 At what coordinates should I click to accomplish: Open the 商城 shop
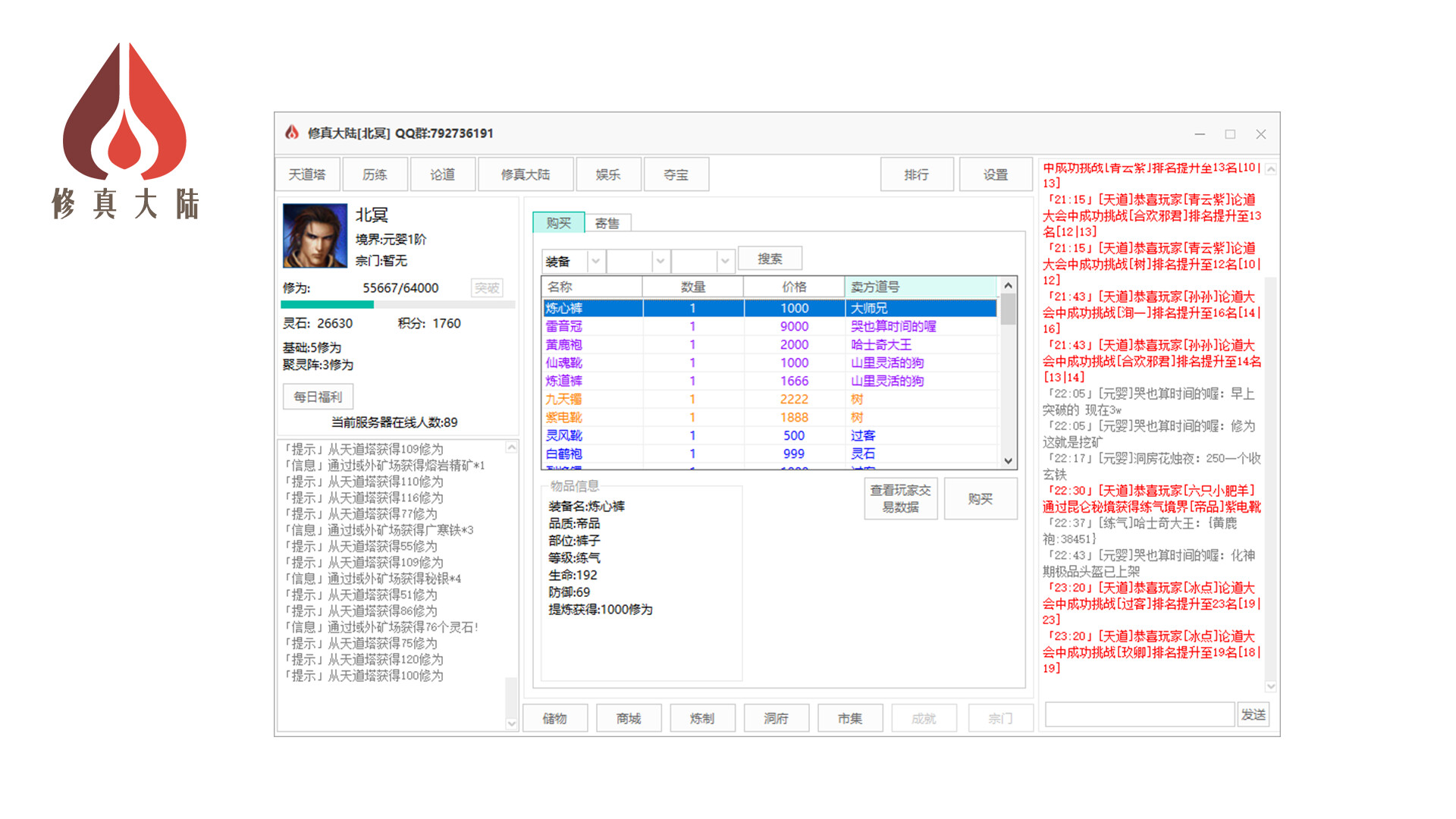(x=629, y=717)
